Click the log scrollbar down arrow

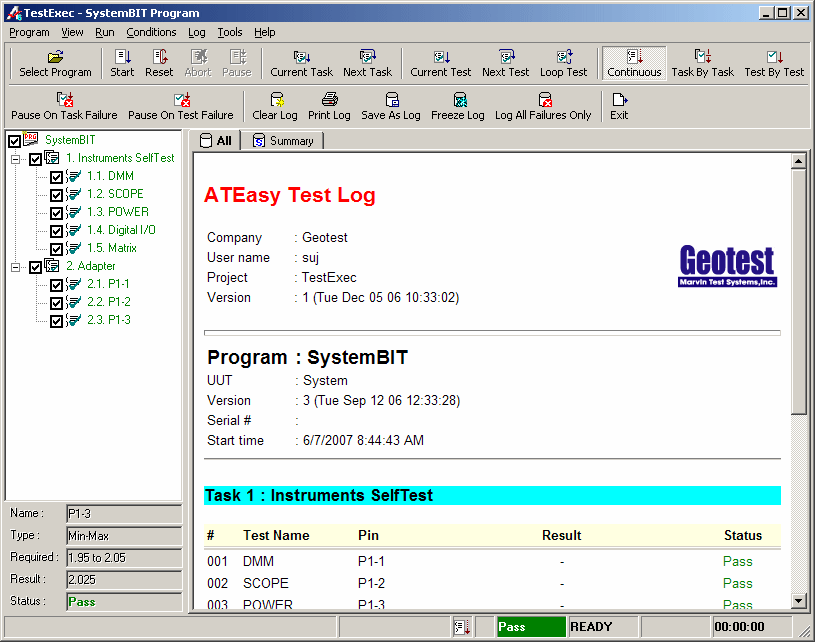pyautogui.click(x=798, y=600)
